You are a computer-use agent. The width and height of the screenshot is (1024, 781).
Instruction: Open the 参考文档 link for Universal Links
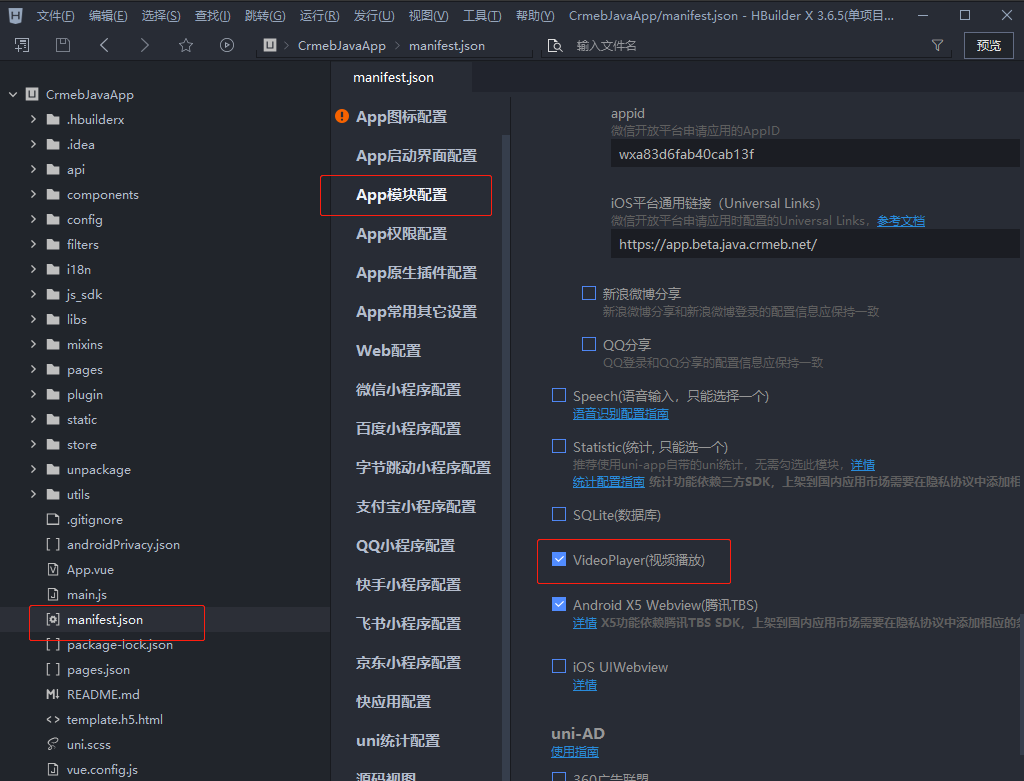coord(901,221)
